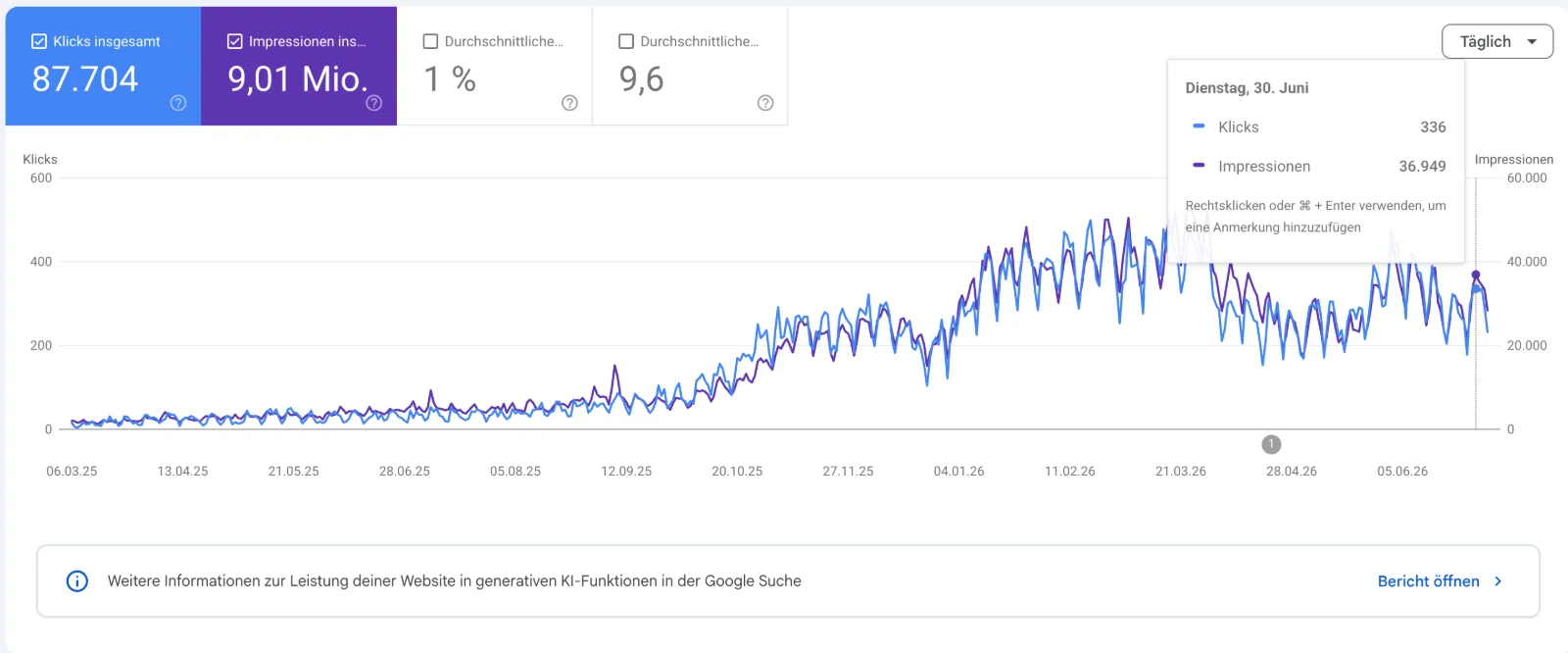Click the purple Impressionen legend marker
Screen dimensions: 1568x653
click(x=1199, y=166)
